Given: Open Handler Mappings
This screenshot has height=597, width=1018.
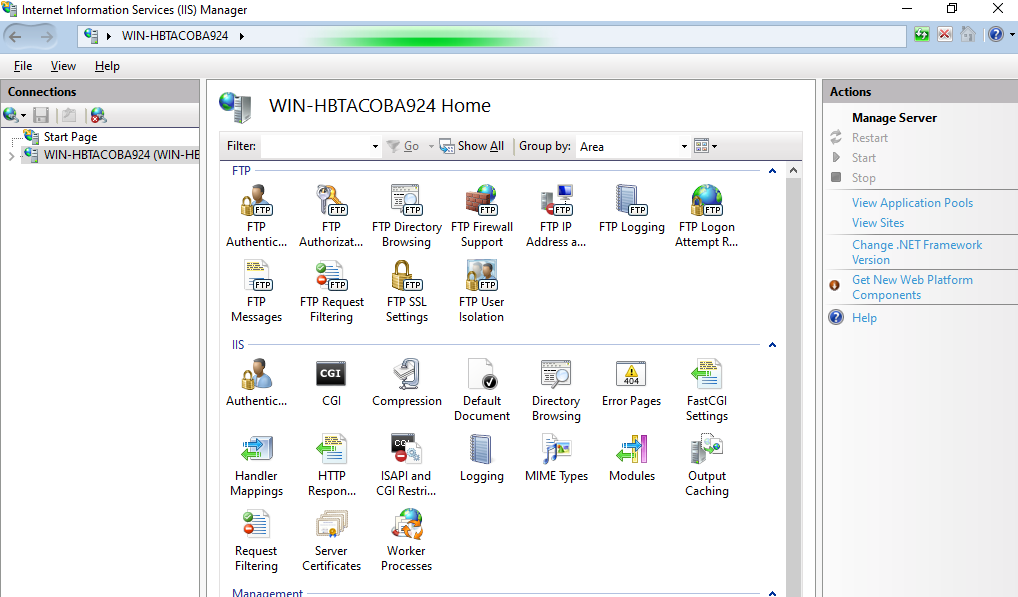Looking at the screenshot, I should click(256, 465).
